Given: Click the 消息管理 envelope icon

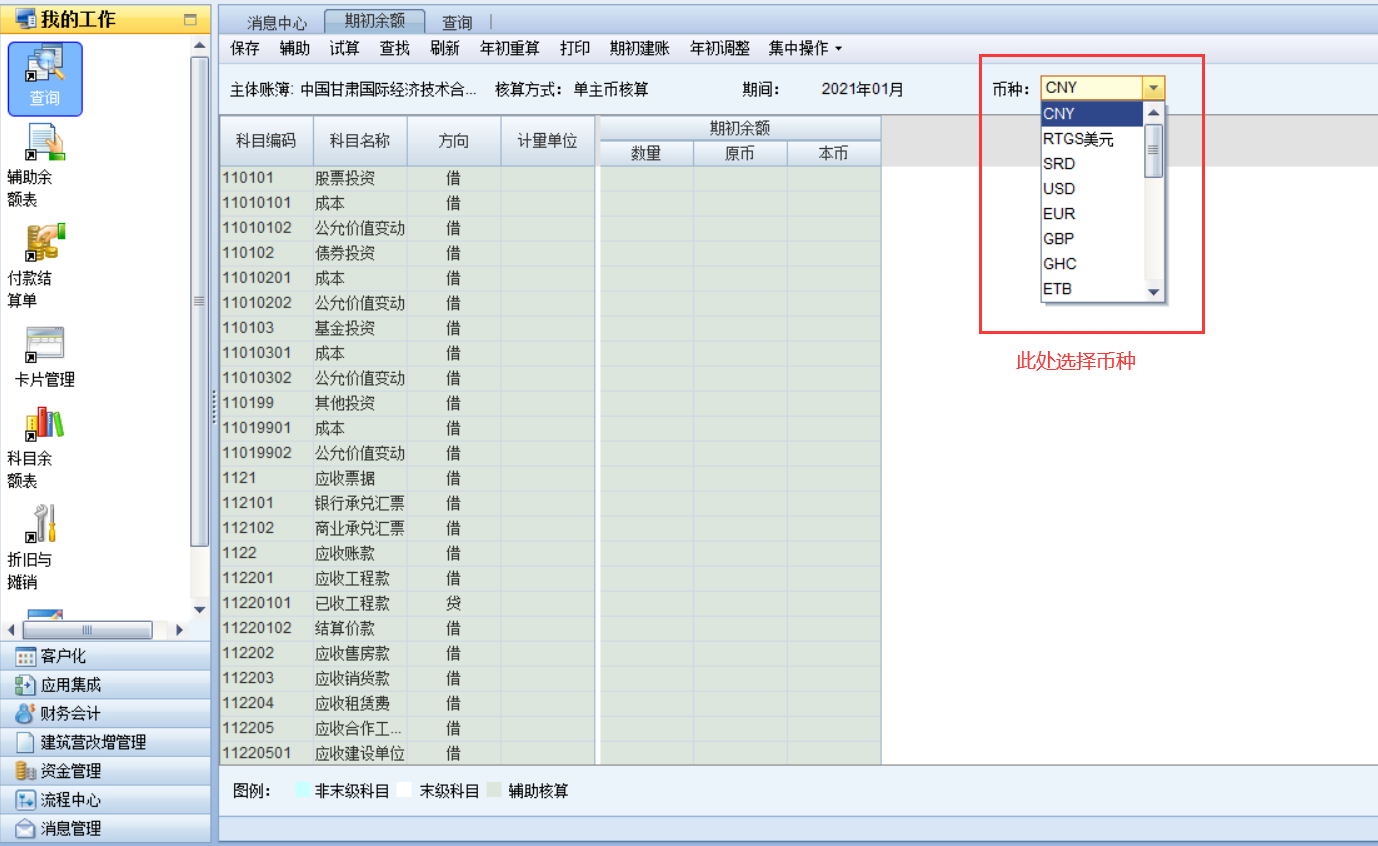Looking at the screenshot, I should coord(26,828).
